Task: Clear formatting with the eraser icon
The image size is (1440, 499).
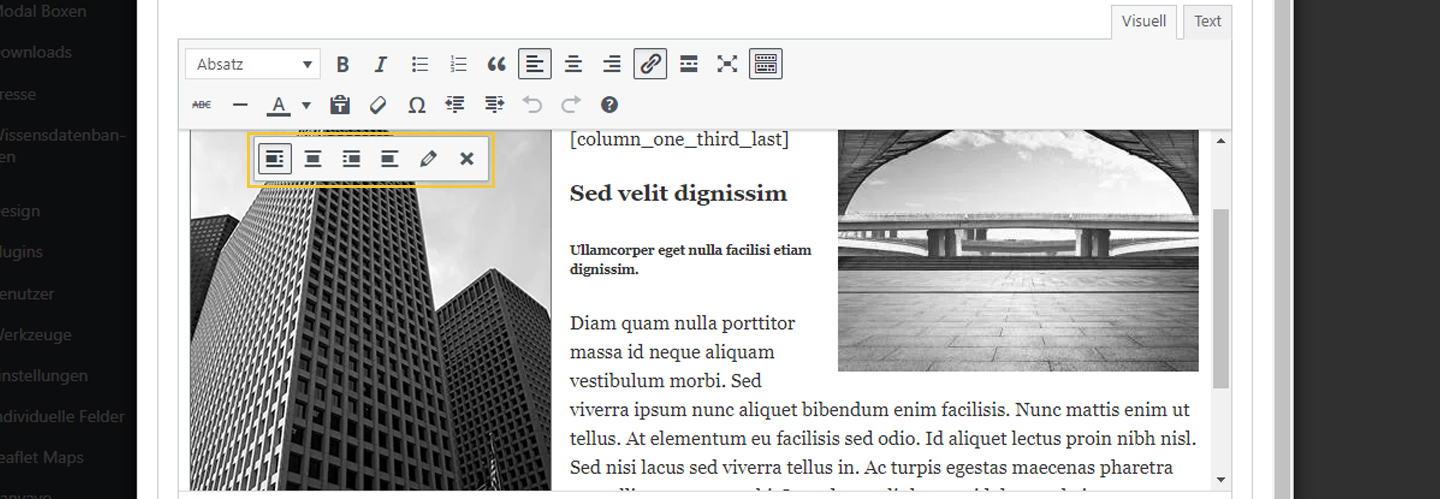Action: pos(378,105)
